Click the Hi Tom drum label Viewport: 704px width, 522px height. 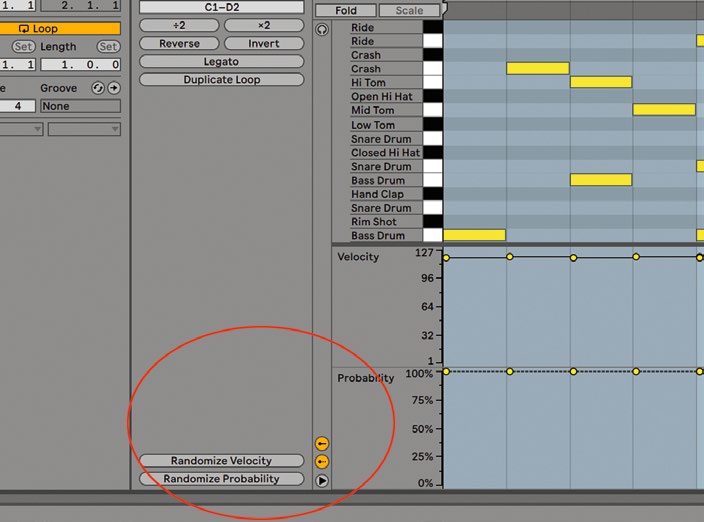pyautogui.click(x=368, y=83)
